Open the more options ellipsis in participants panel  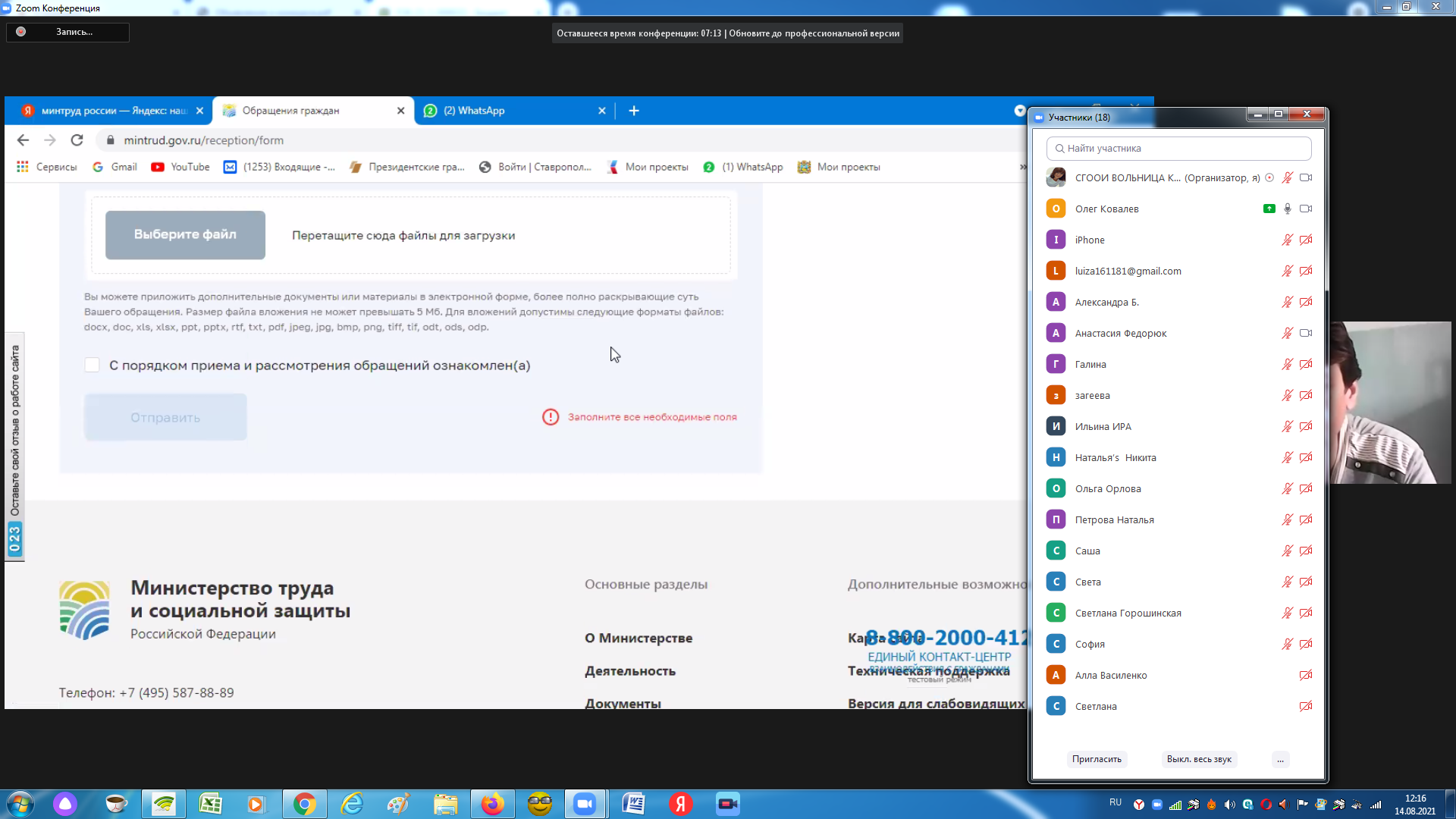[1280, 759]
